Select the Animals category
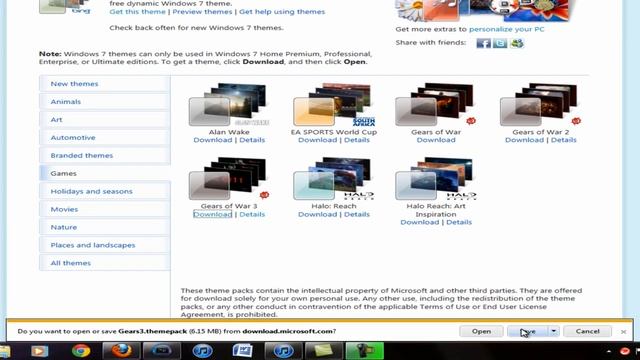 (105, 102)
